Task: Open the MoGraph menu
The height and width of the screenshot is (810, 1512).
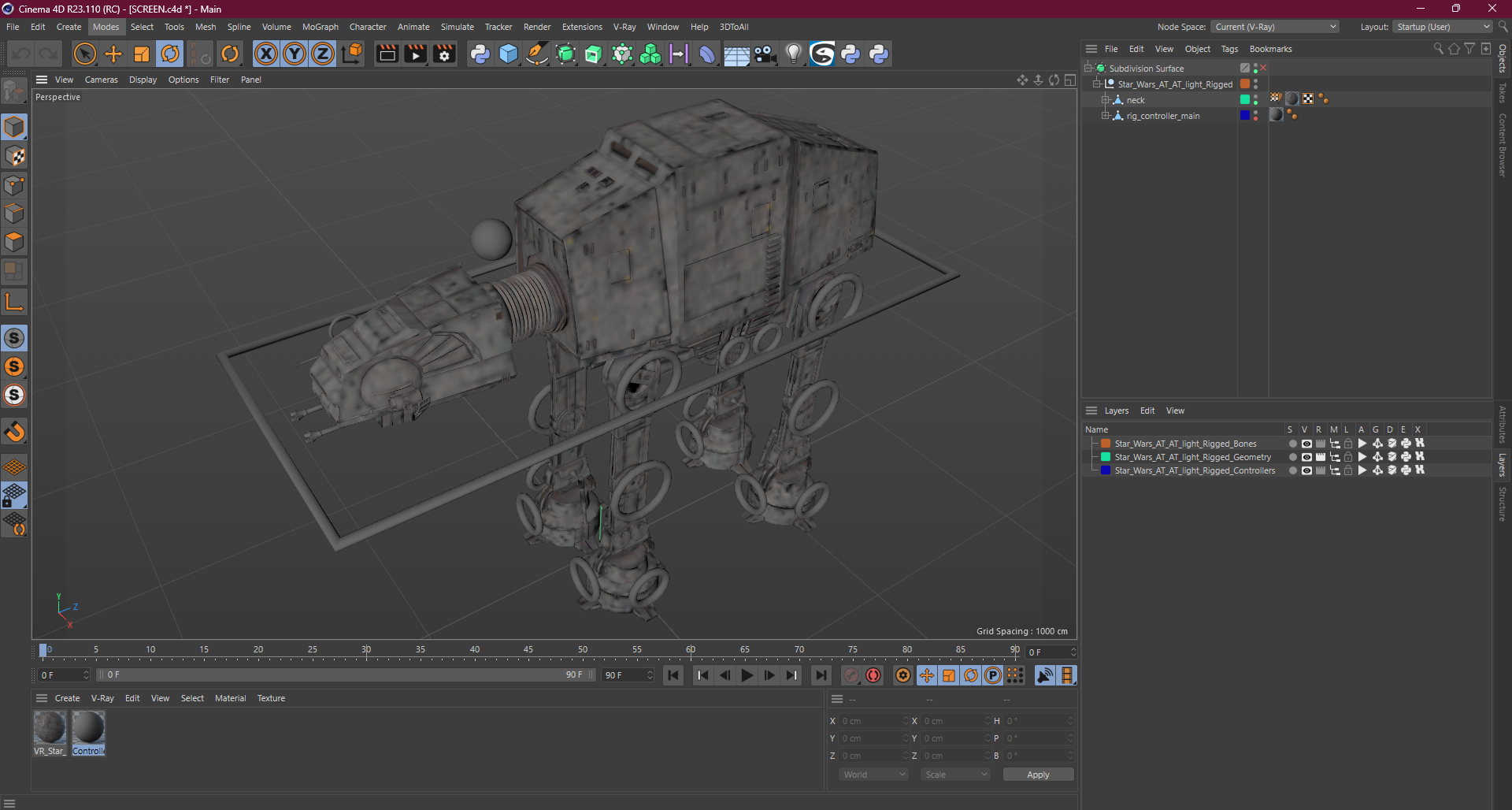Action: tap(320, 27)
